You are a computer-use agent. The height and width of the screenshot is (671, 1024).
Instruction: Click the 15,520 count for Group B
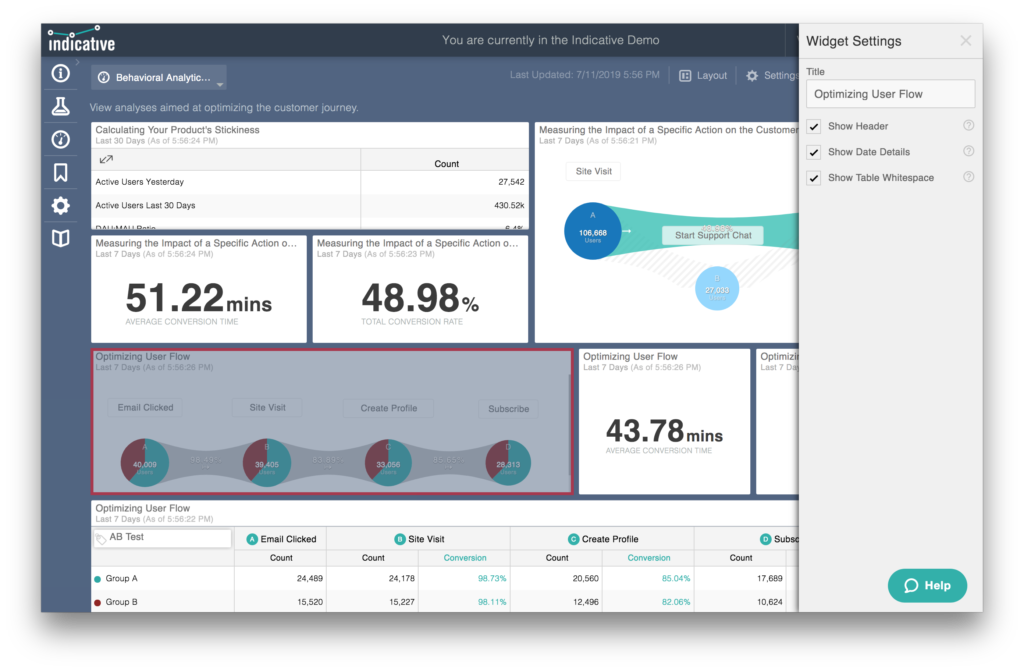310,602
